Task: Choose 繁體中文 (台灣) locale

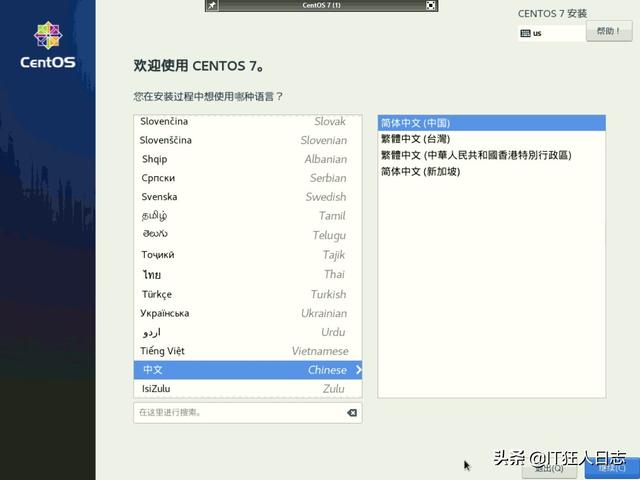Action: click(491, 139)
